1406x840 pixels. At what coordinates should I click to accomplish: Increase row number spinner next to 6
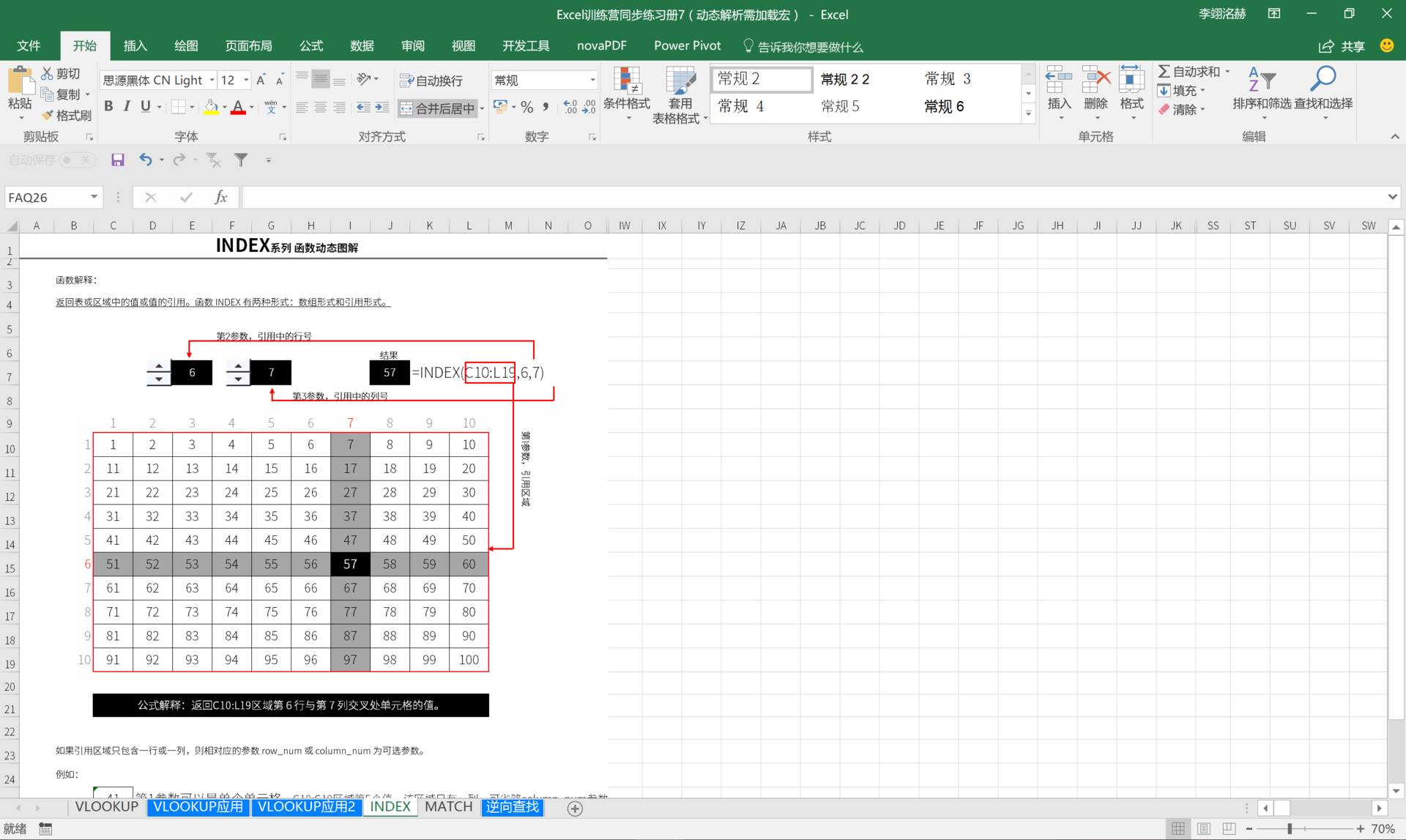[x=159, y=365]
